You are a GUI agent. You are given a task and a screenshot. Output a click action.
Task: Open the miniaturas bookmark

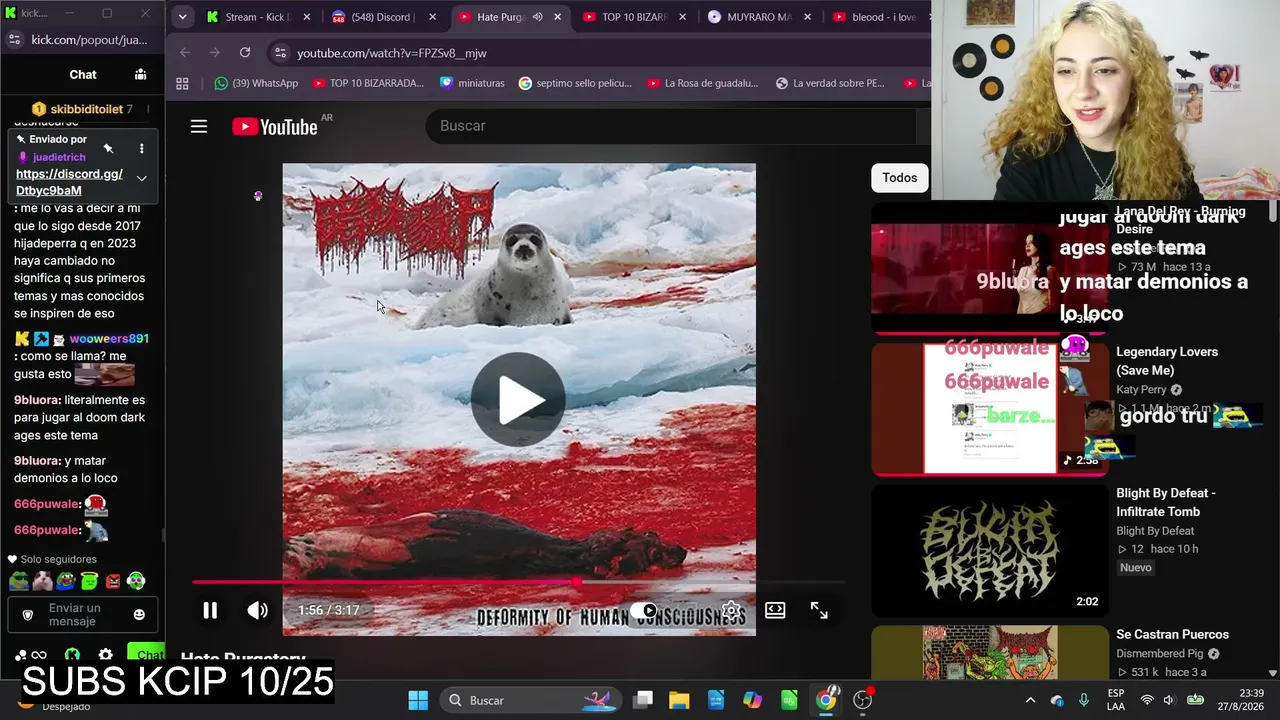click(x=472, y=83)
